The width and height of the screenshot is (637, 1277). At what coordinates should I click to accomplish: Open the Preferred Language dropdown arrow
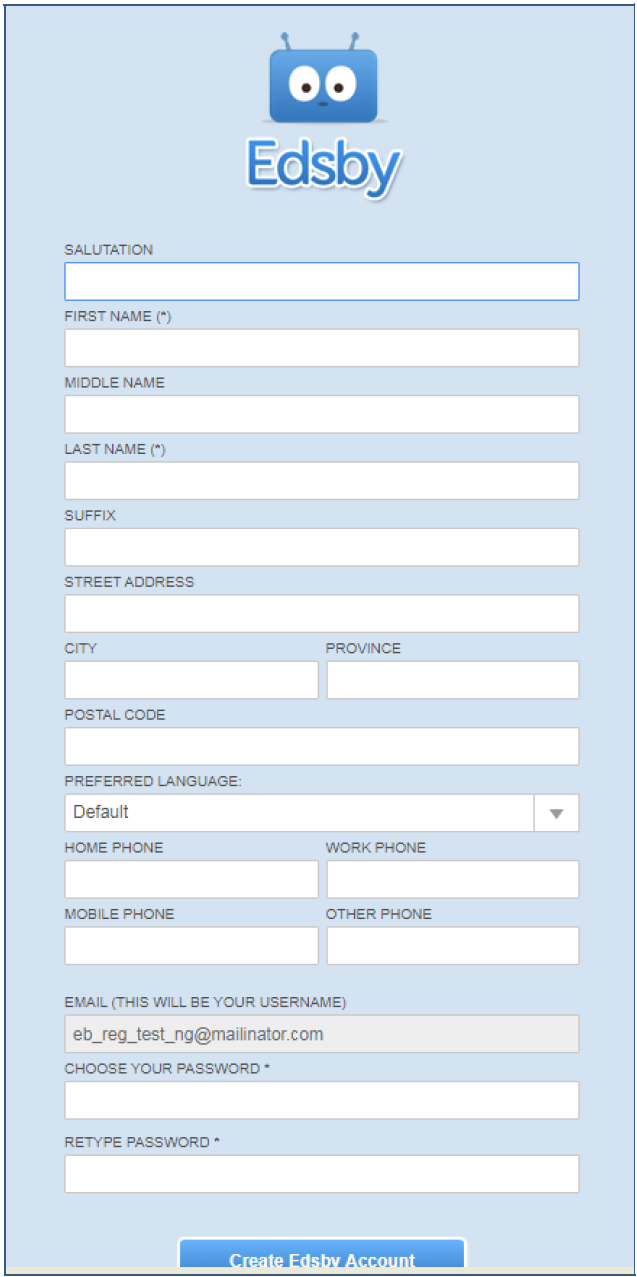pyautogui.click(x=557, y=813)
